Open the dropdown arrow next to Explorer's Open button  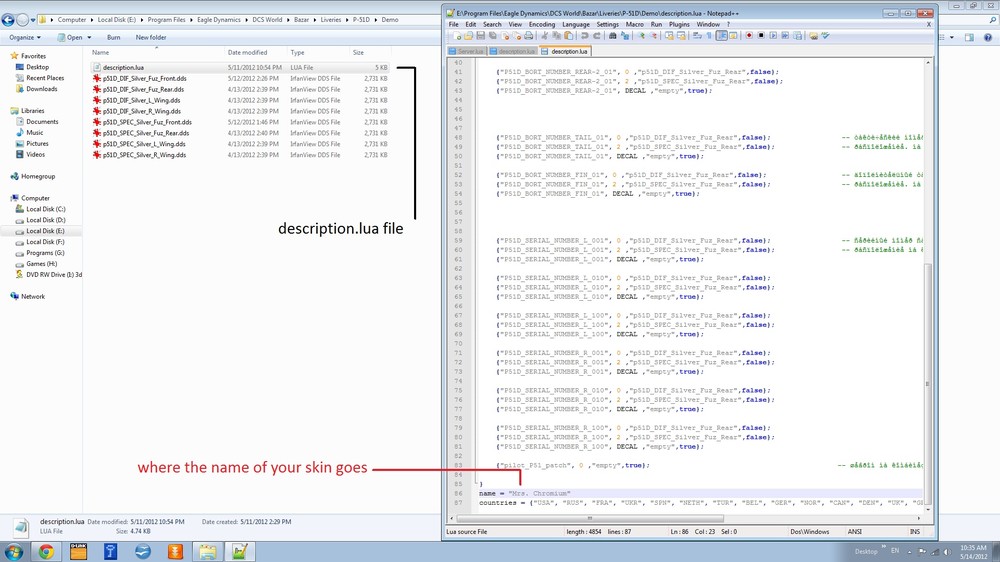click(x=89, y=38)
